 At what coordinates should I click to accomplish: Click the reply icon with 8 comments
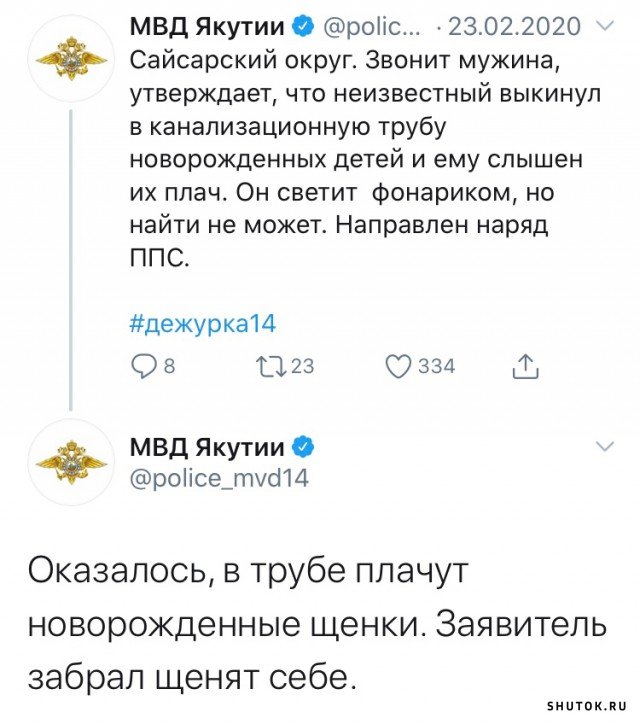142,366
